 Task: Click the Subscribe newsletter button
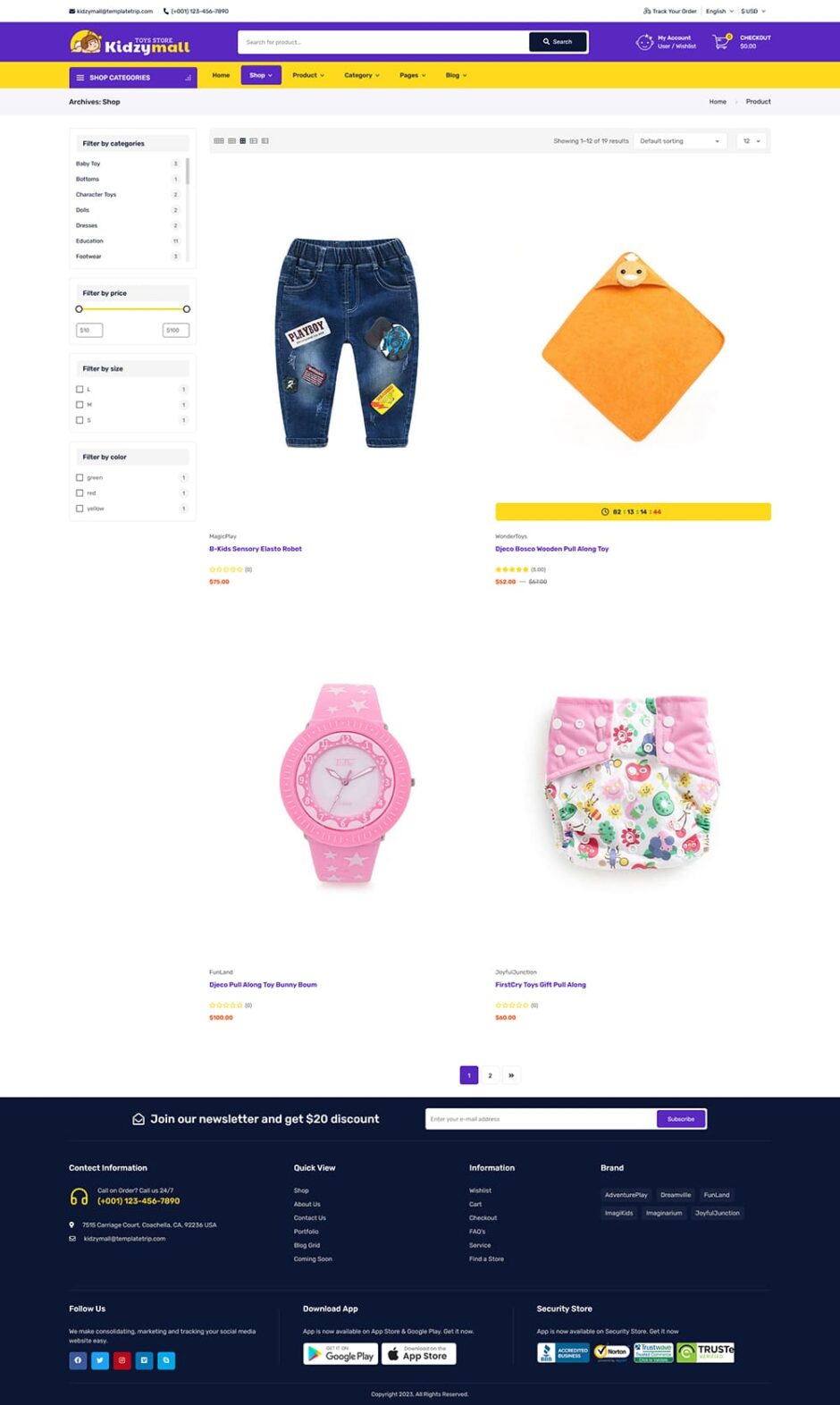pyautogui.click(x=681, y=1119)
